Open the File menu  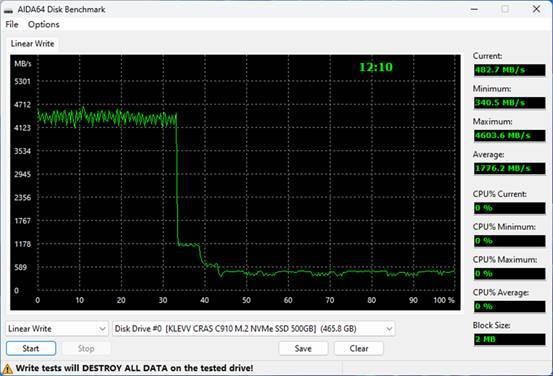click(12, 25)
